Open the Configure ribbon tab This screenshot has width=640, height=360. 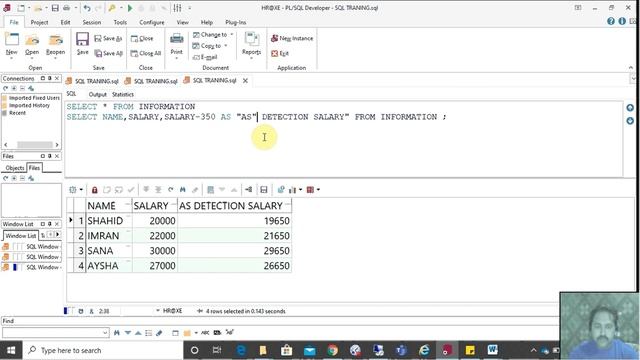pos(151,22)
